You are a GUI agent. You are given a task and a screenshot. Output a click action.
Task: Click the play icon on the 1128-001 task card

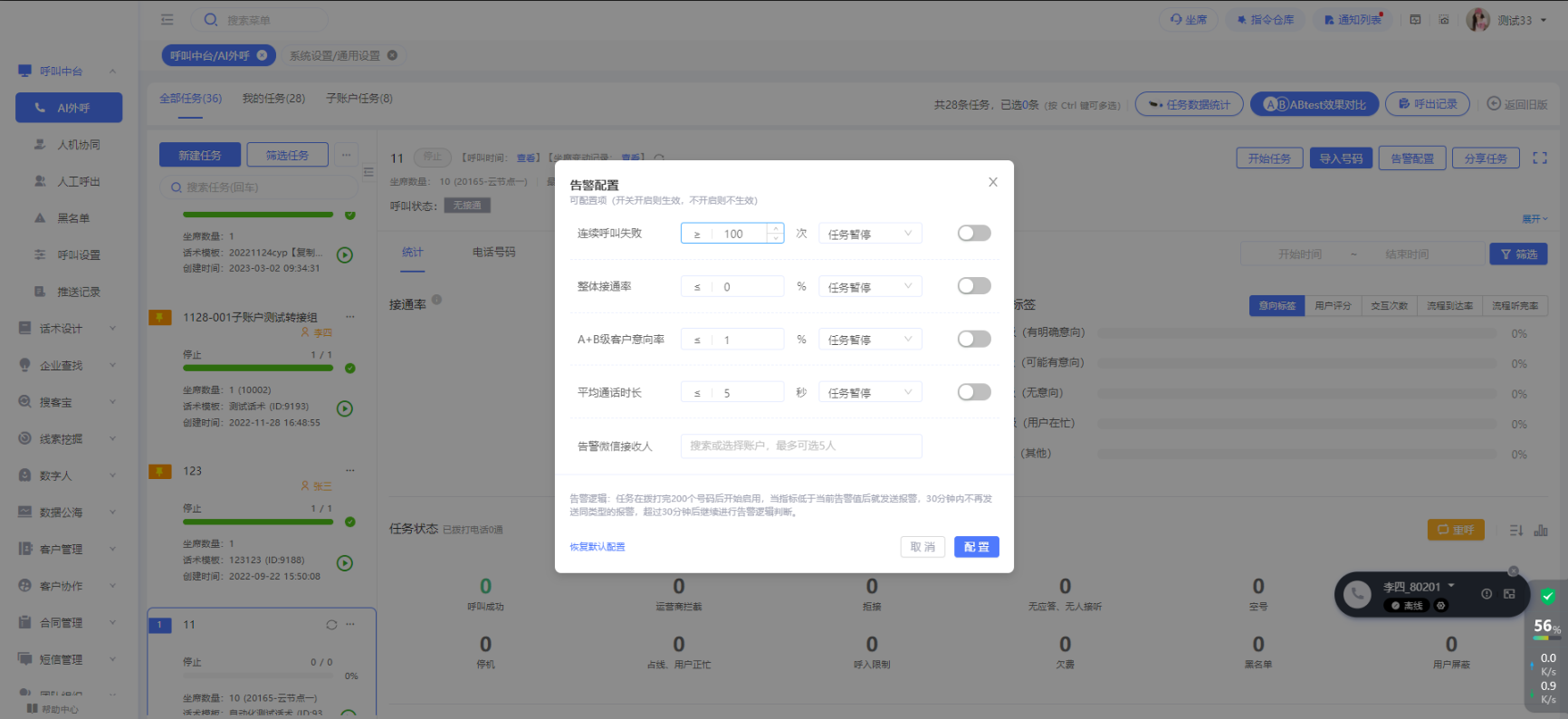[345, 408]
